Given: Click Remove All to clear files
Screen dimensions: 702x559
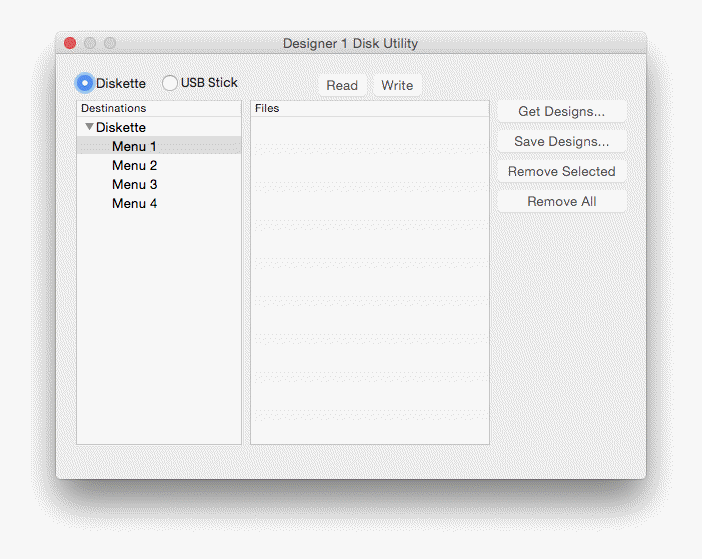Looking at the screenshot, I should [x=561, y=201].
